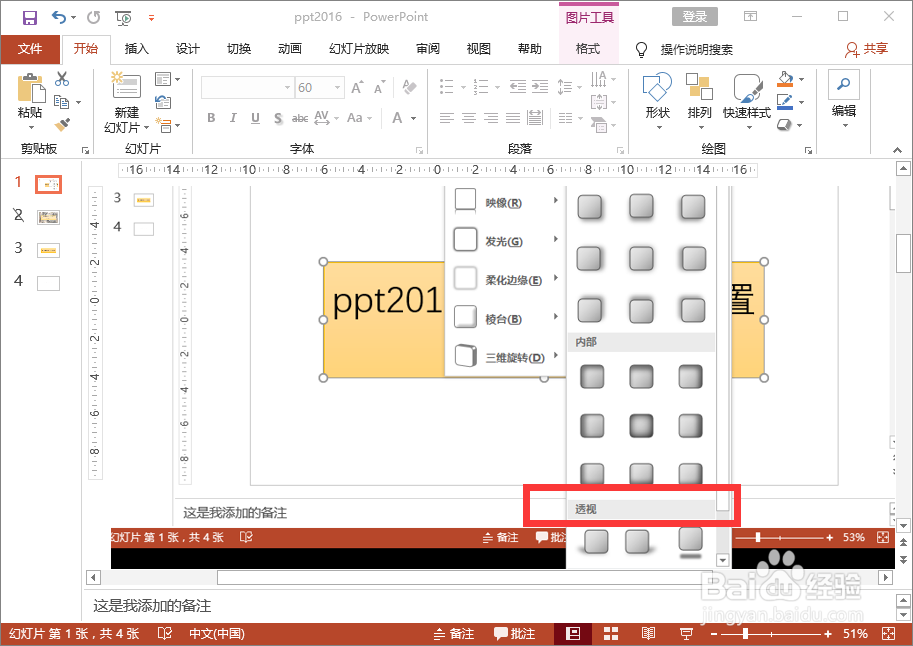Click zoom out minus button on status bar
913x646 pixels.
[714, 634]
